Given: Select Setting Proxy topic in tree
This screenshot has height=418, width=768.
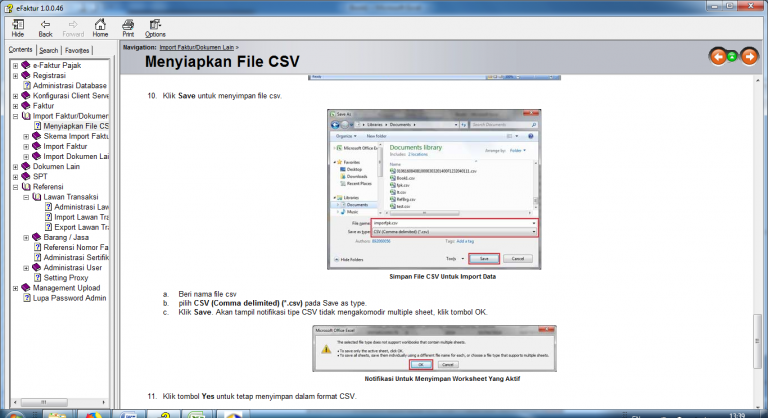Looking at the screenshot, I should pos(68,278).
